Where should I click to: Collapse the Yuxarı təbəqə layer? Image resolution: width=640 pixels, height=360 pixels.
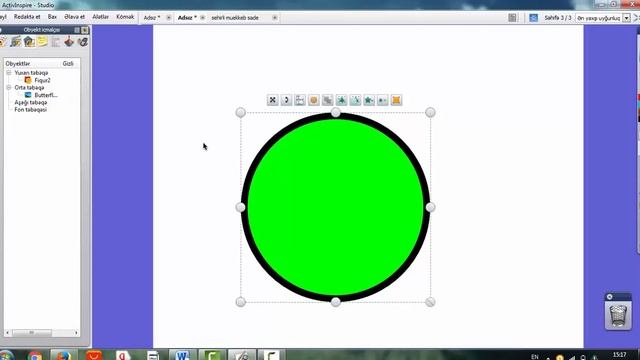tap(9, 73)
